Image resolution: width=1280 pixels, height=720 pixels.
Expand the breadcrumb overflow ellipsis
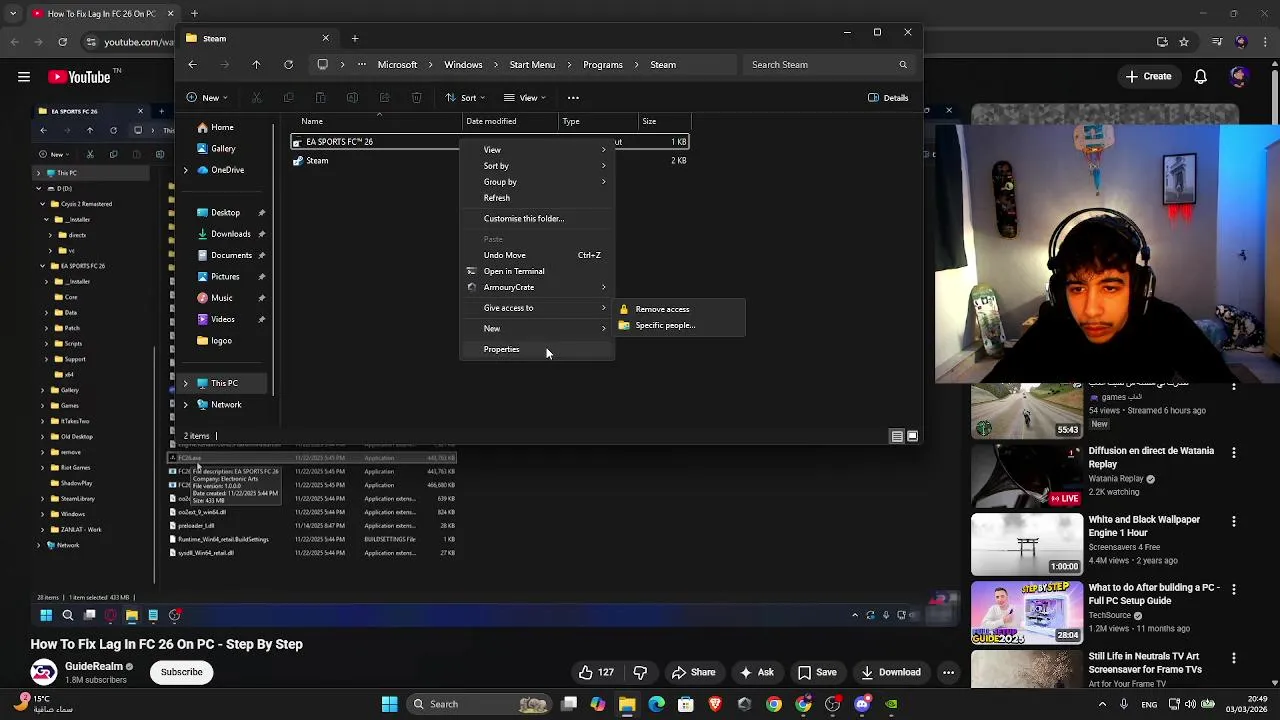(360, 65)
